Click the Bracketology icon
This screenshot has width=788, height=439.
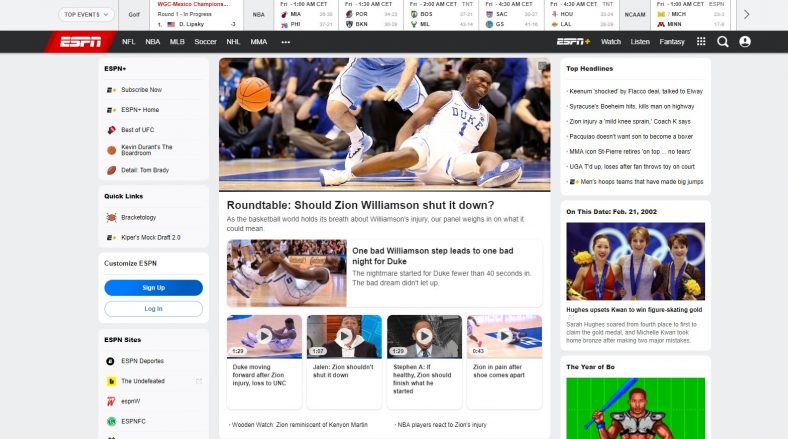[111, 217]
